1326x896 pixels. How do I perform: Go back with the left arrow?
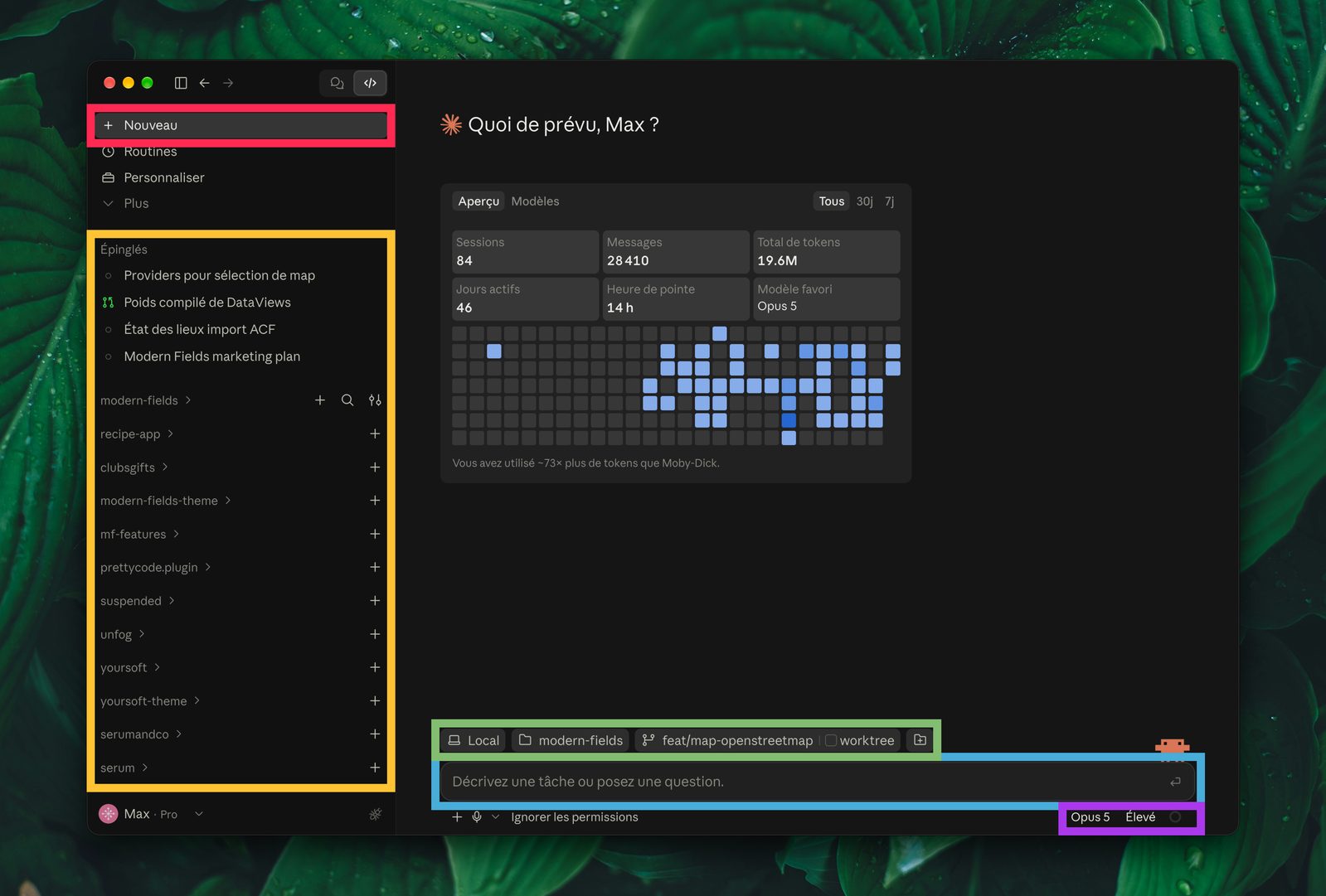[204, 83]
